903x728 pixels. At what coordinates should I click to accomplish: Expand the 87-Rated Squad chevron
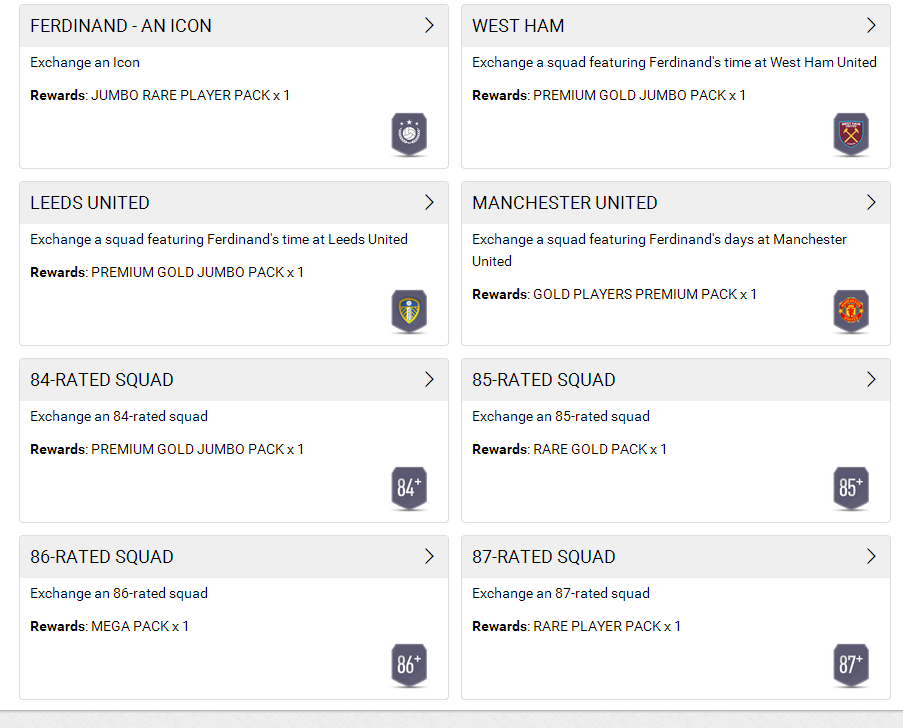pyautogui.click(x=871, y=557)
